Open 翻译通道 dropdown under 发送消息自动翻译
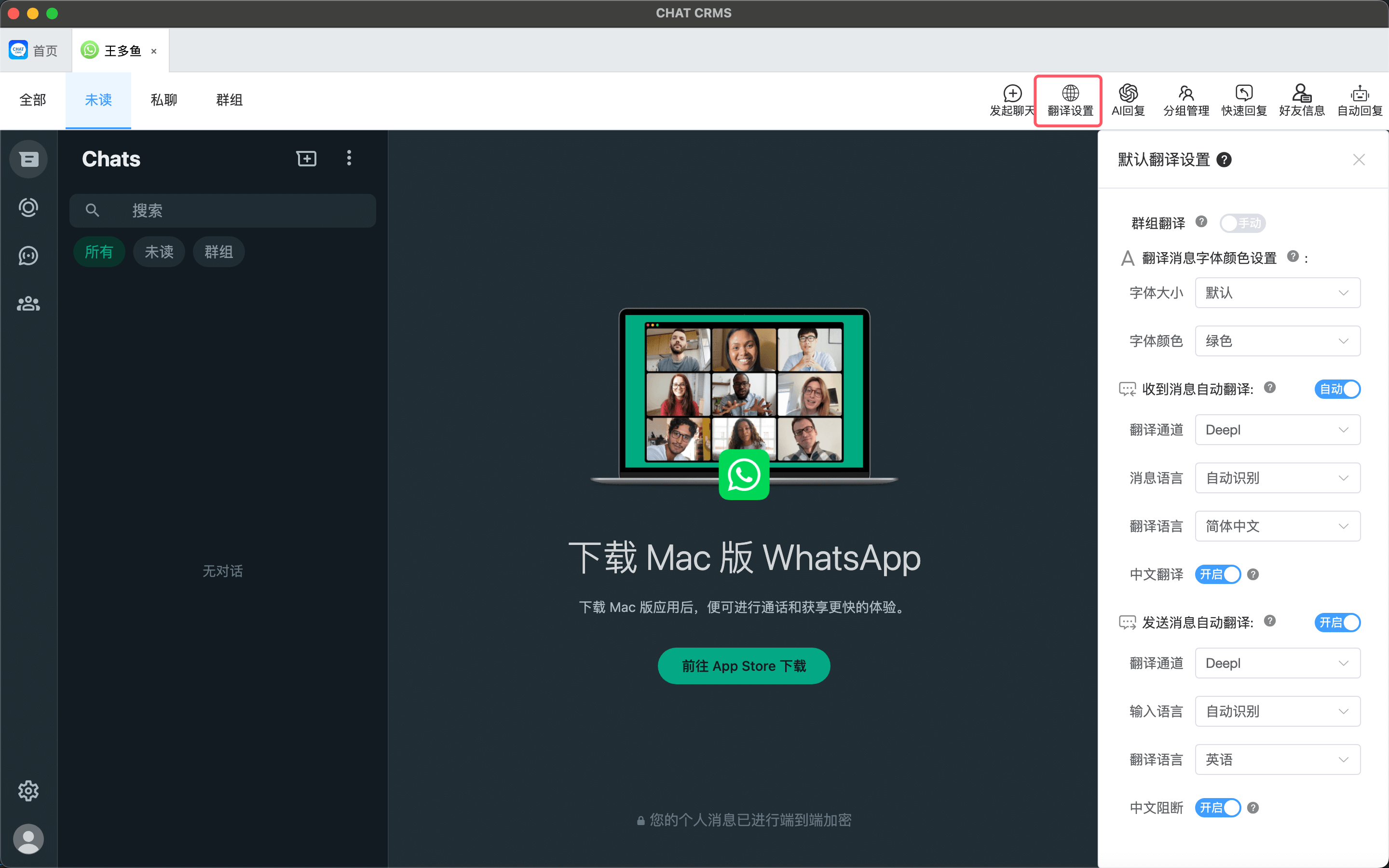 tap(1278, 663)
